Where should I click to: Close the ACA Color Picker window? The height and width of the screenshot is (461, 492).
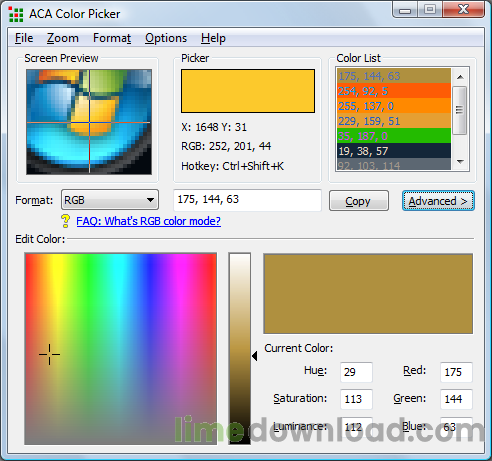pyautogui.click(x=463, y=9)
